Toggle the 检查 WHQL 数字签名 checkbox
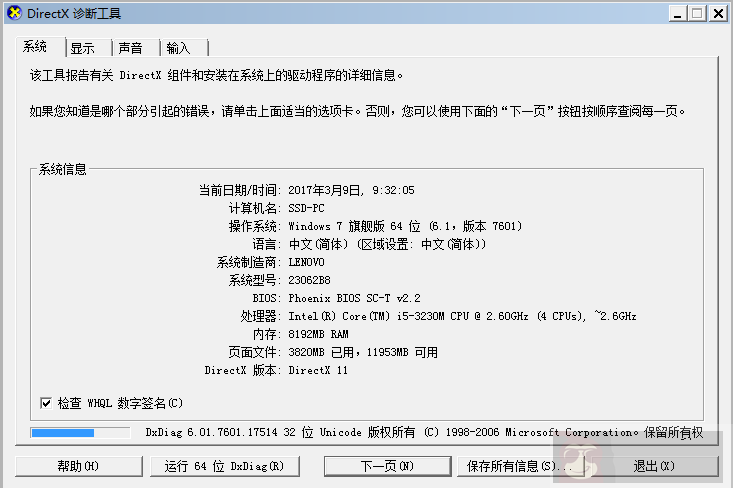Screen dimensions: 733x488 [x=46, y=403]
